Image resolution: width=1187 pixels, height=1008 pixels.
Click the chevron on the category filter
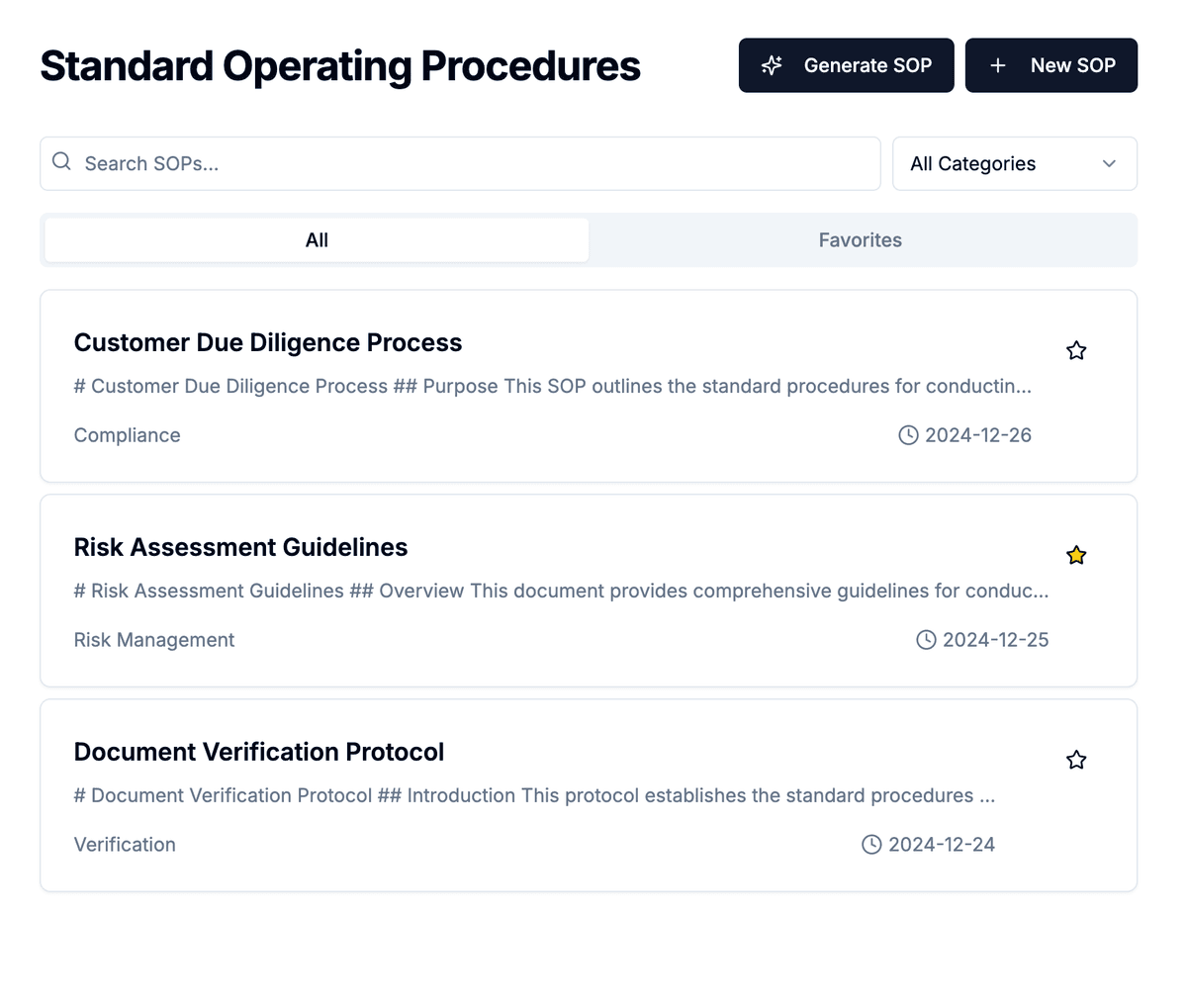click(1109, 163)
